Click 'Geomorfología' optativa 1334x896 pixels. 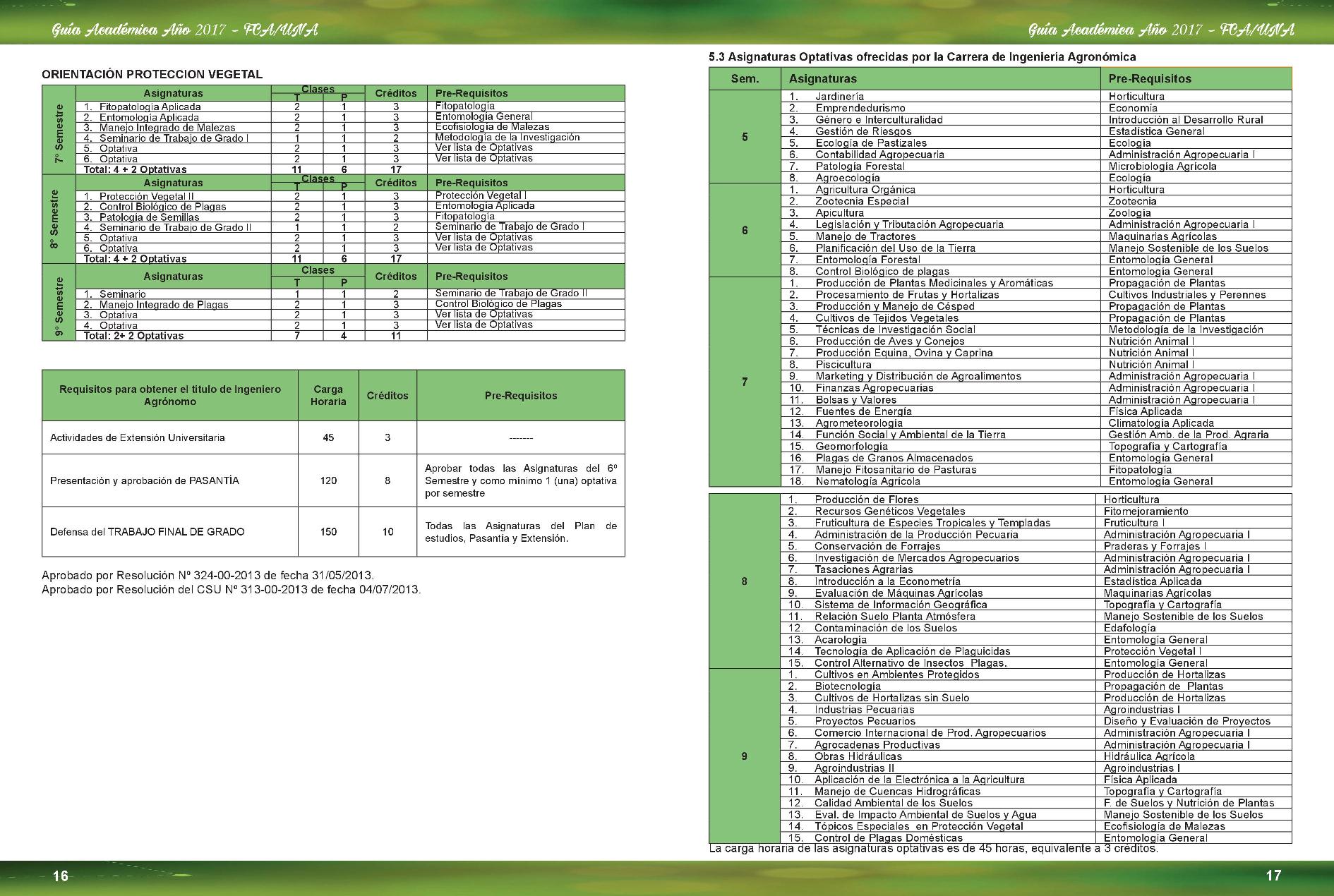pos(851,447)
